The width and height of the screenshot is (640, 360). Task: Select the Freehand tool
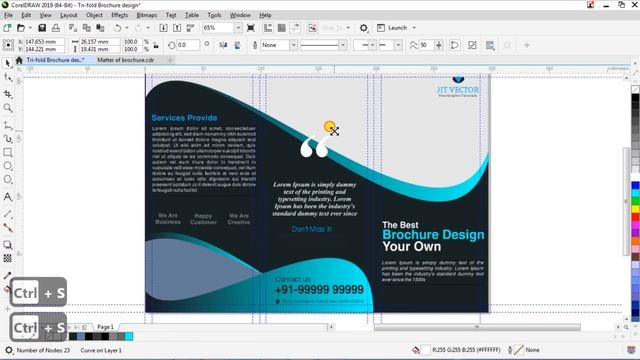7,125
